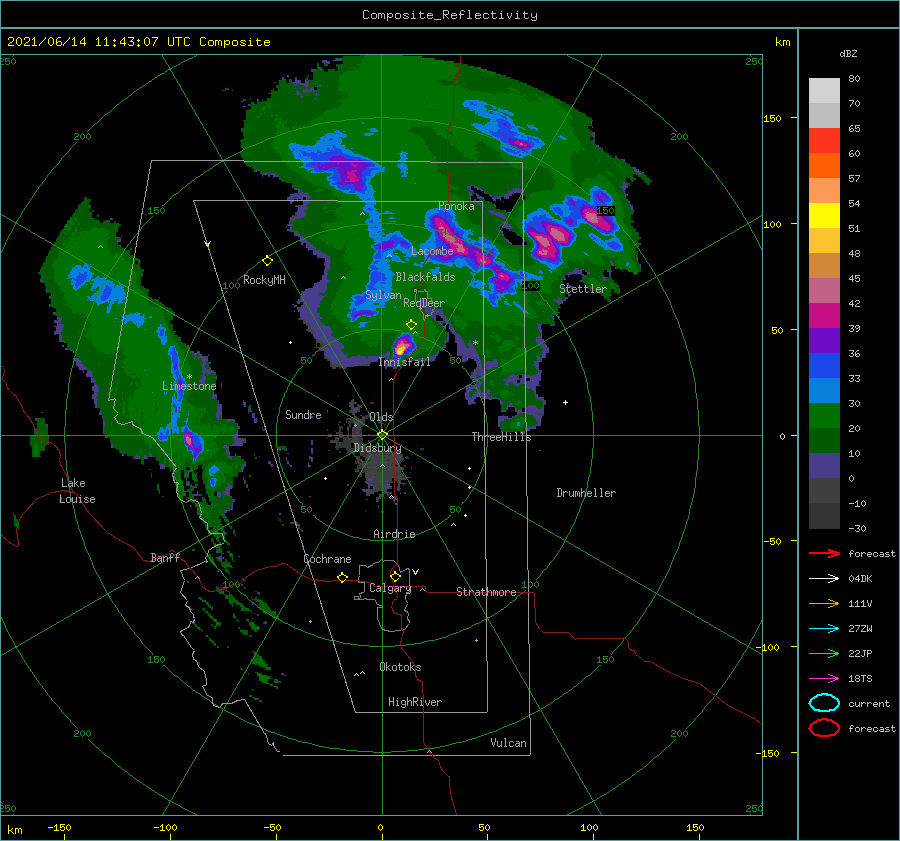
Task: Click the RedDeer city label
Action: (x=424, y=303)
